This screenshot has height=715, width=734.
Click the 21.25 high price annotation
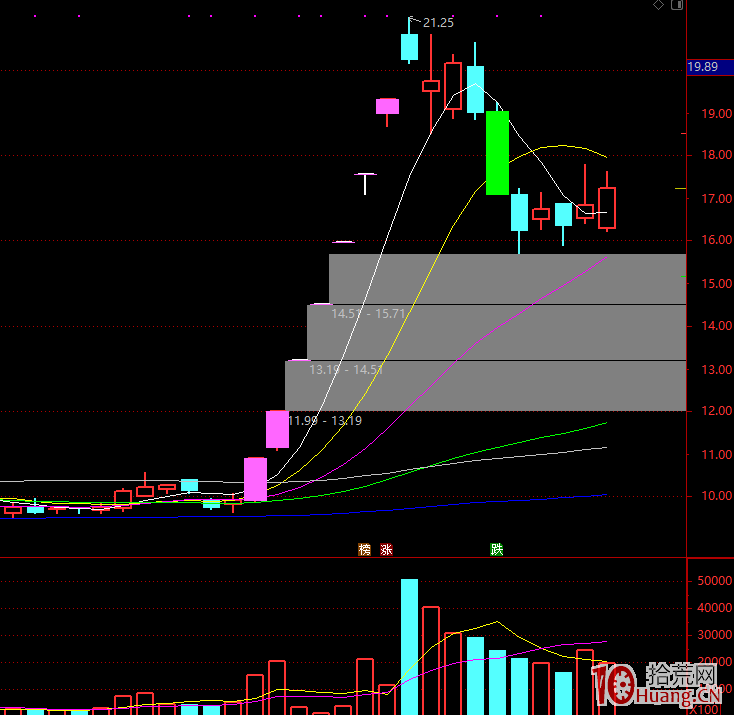438,22
